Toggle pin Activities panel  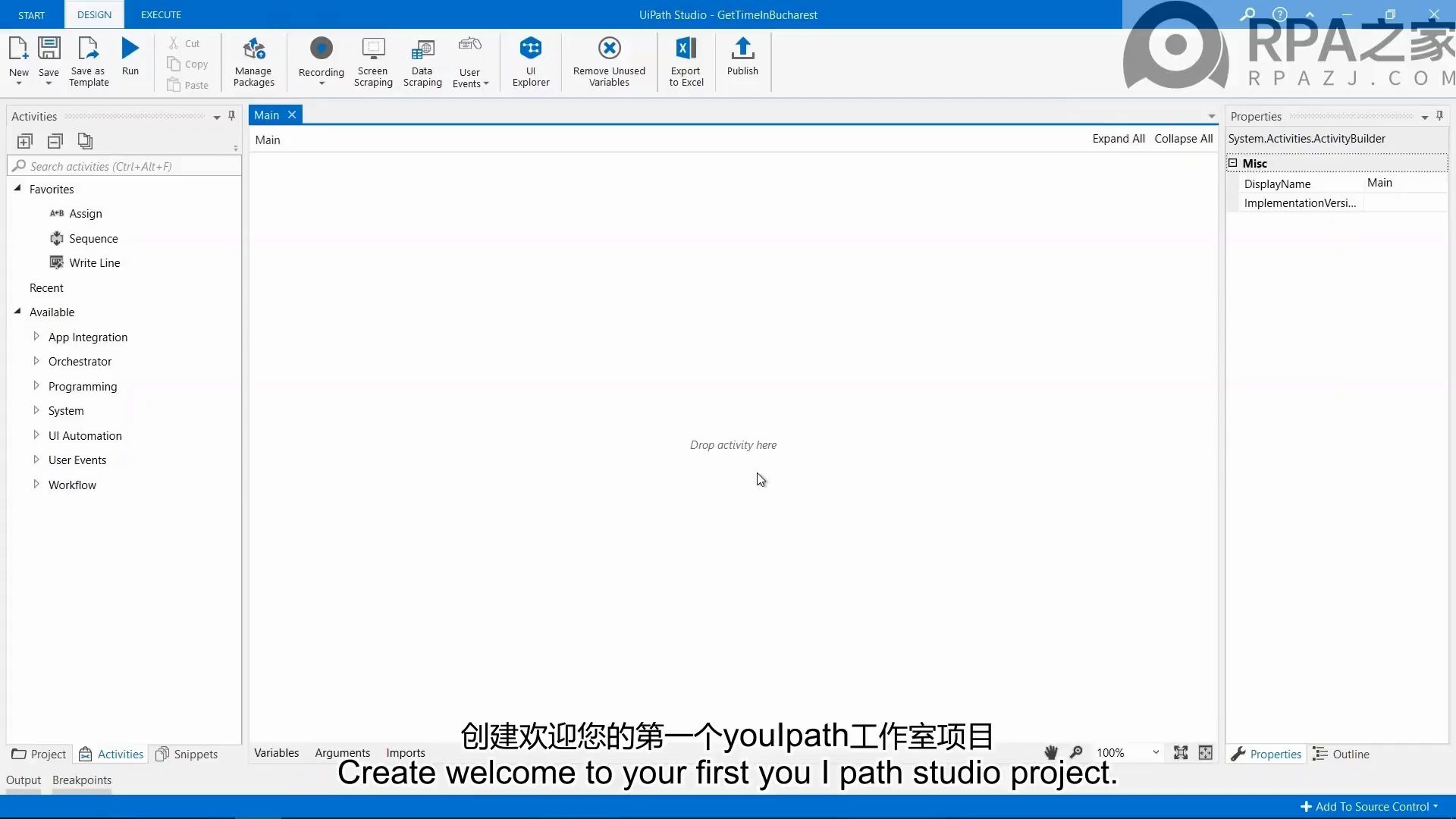231,116
